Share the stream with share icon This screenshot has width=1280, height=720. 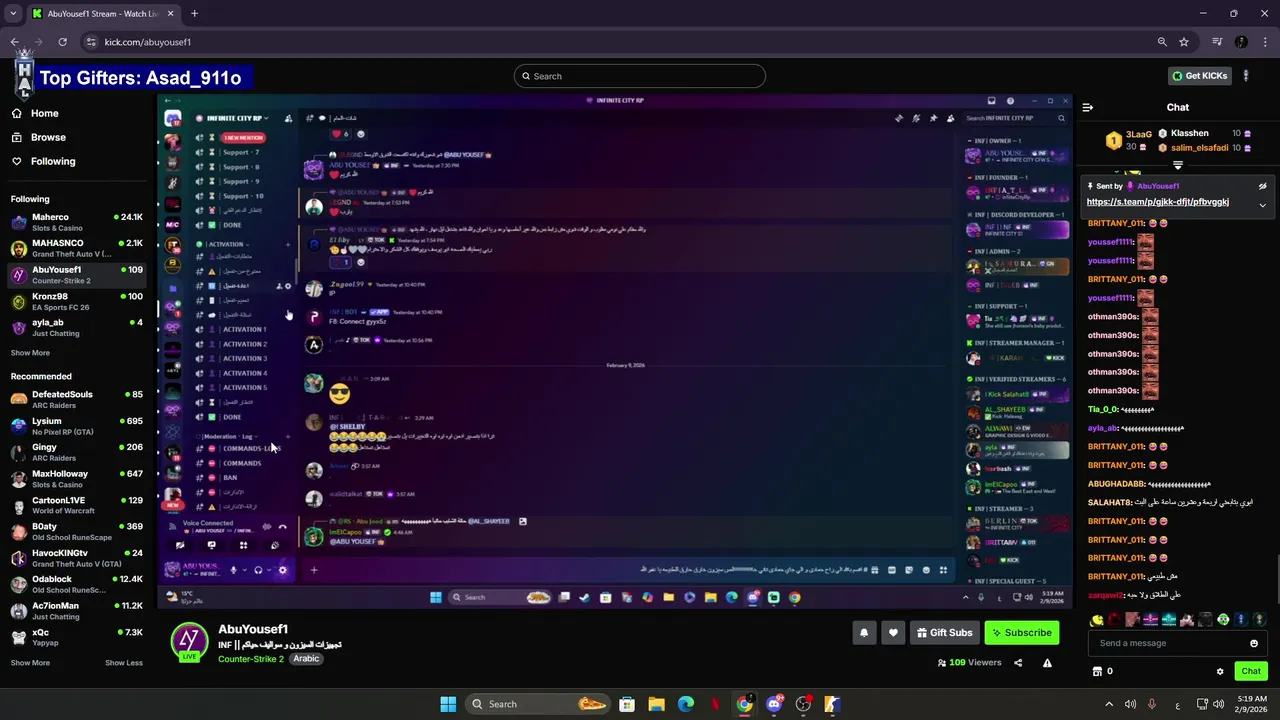[1018, 662]
